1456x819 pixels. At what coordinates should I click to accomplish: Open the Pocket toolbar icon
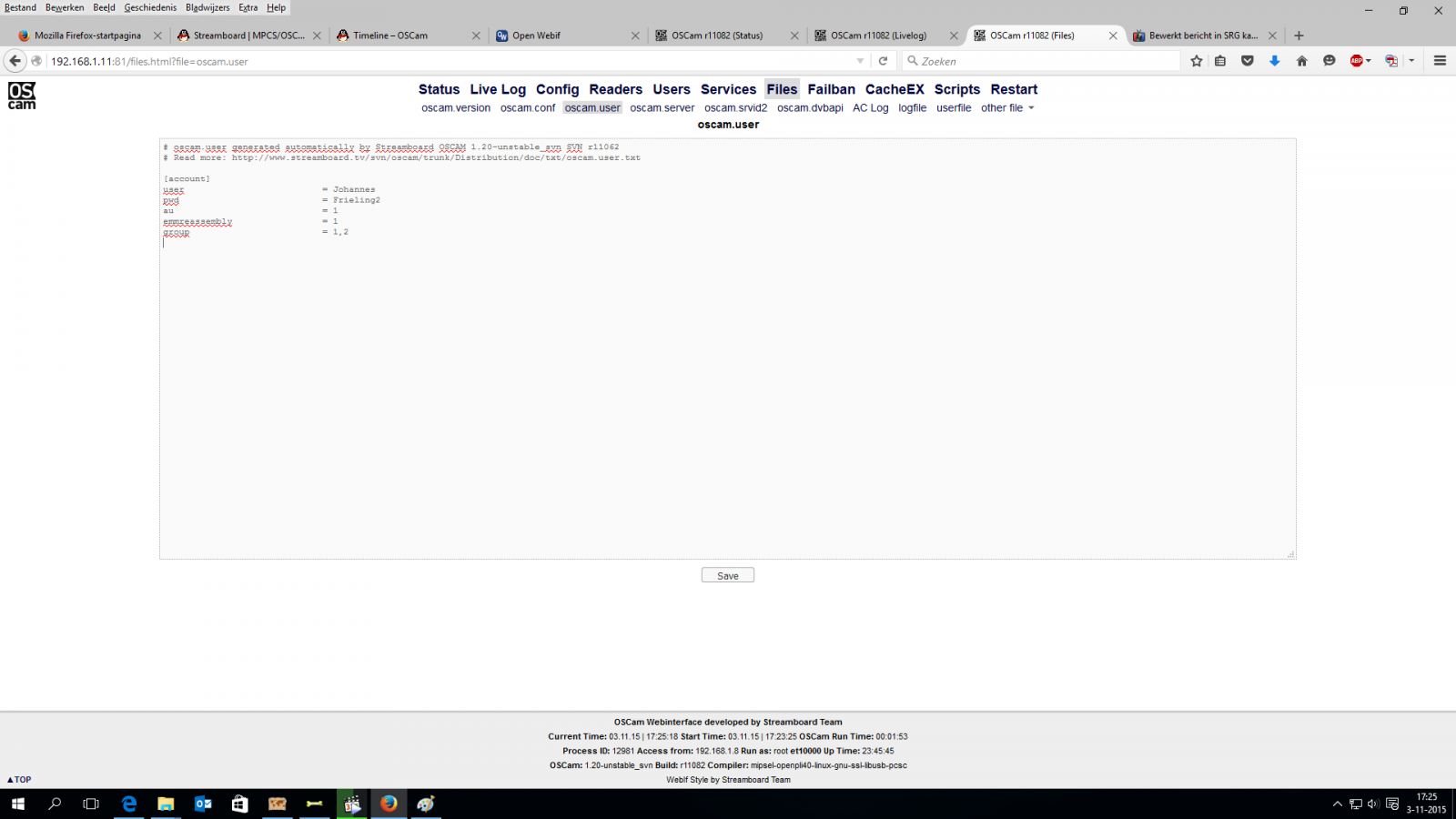pyautogui.click(x=1248, y=61)
